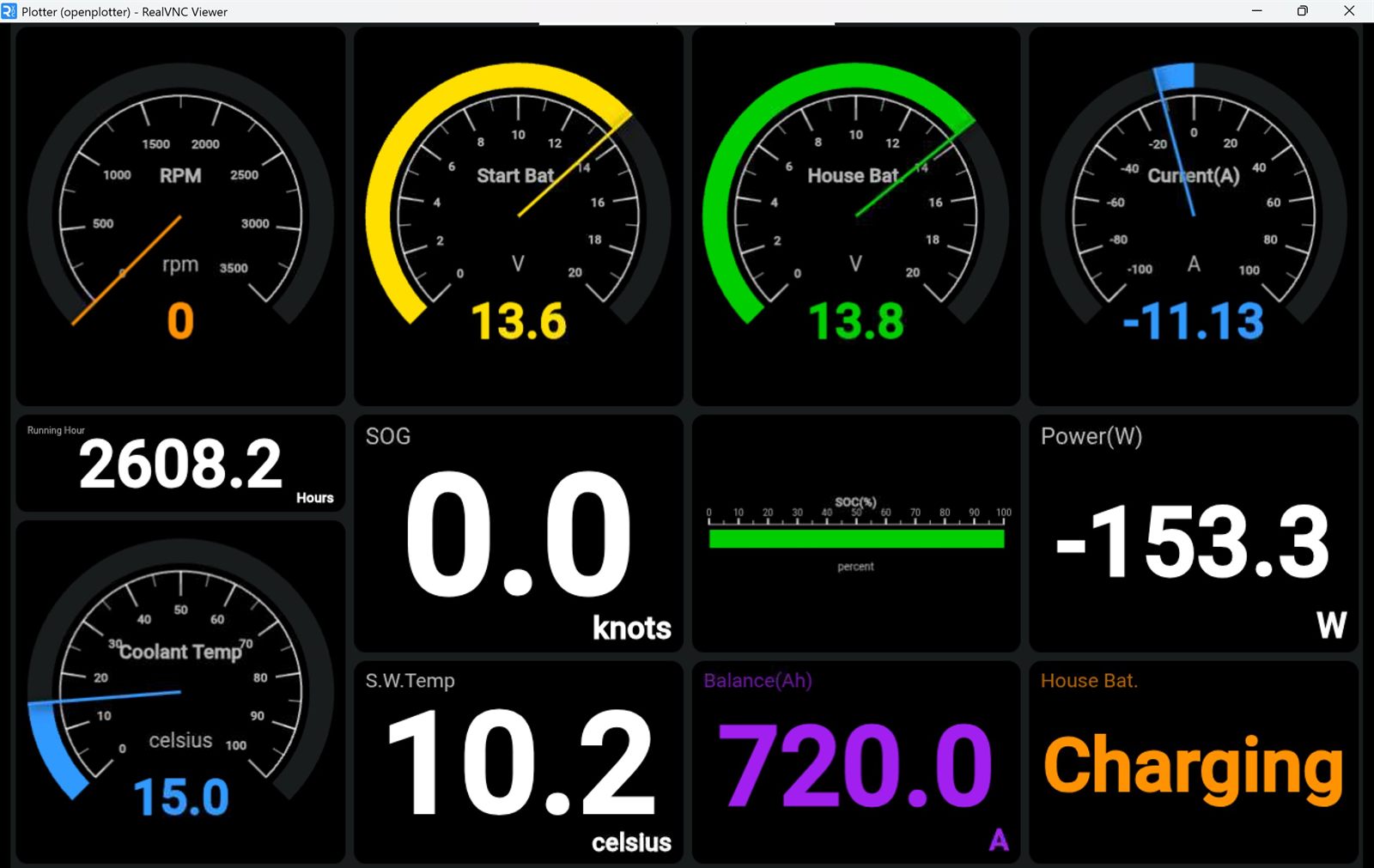
Task: Click the blue -11.13 current reading
Action: pos(1194,322)
